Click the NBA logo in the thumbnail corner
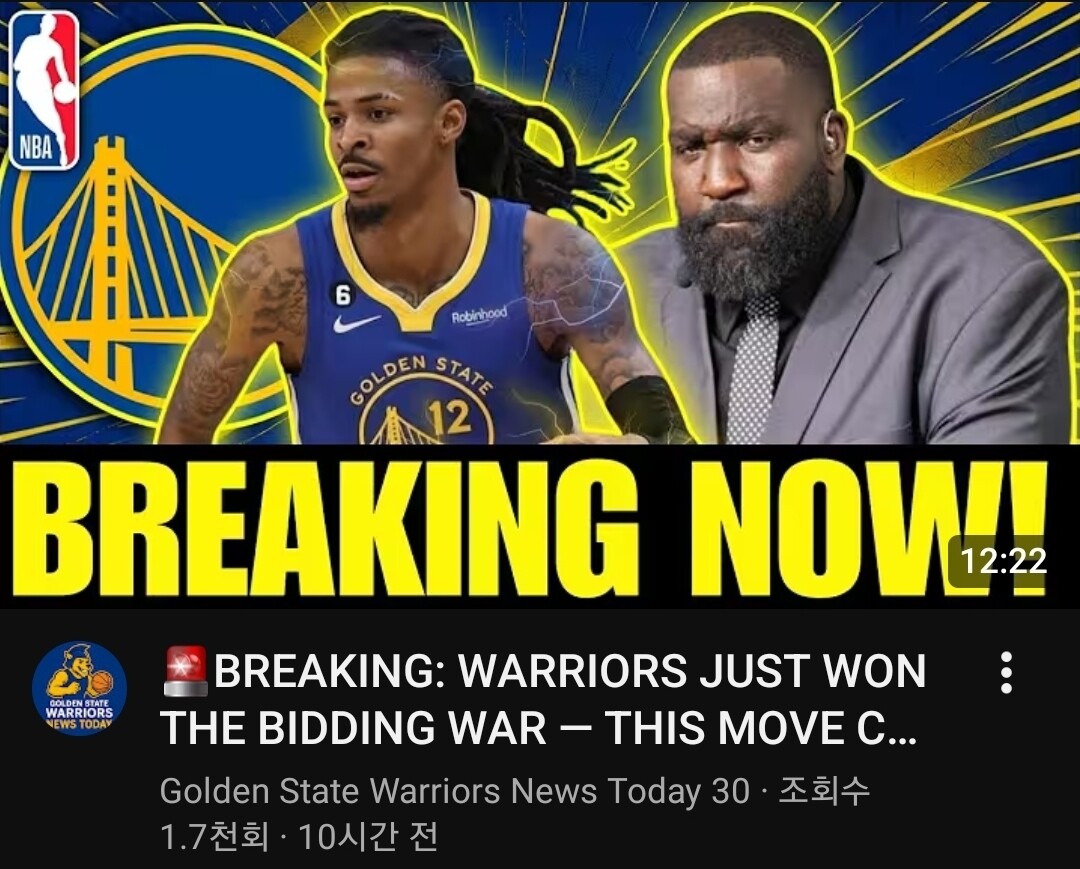 coord(44,90)
